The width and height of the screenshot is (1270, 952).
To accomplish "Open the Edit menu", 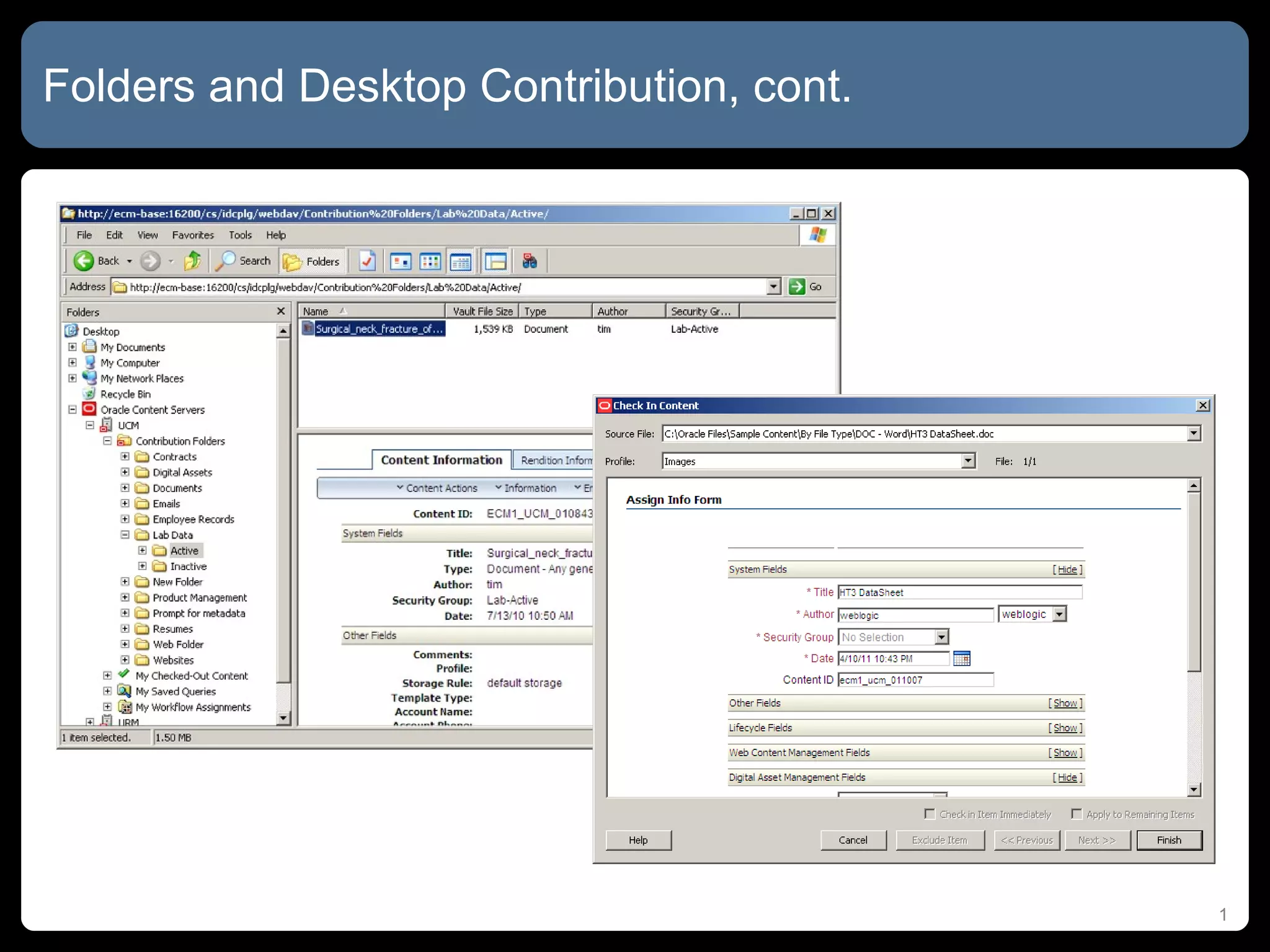I will tap(114, 235).
